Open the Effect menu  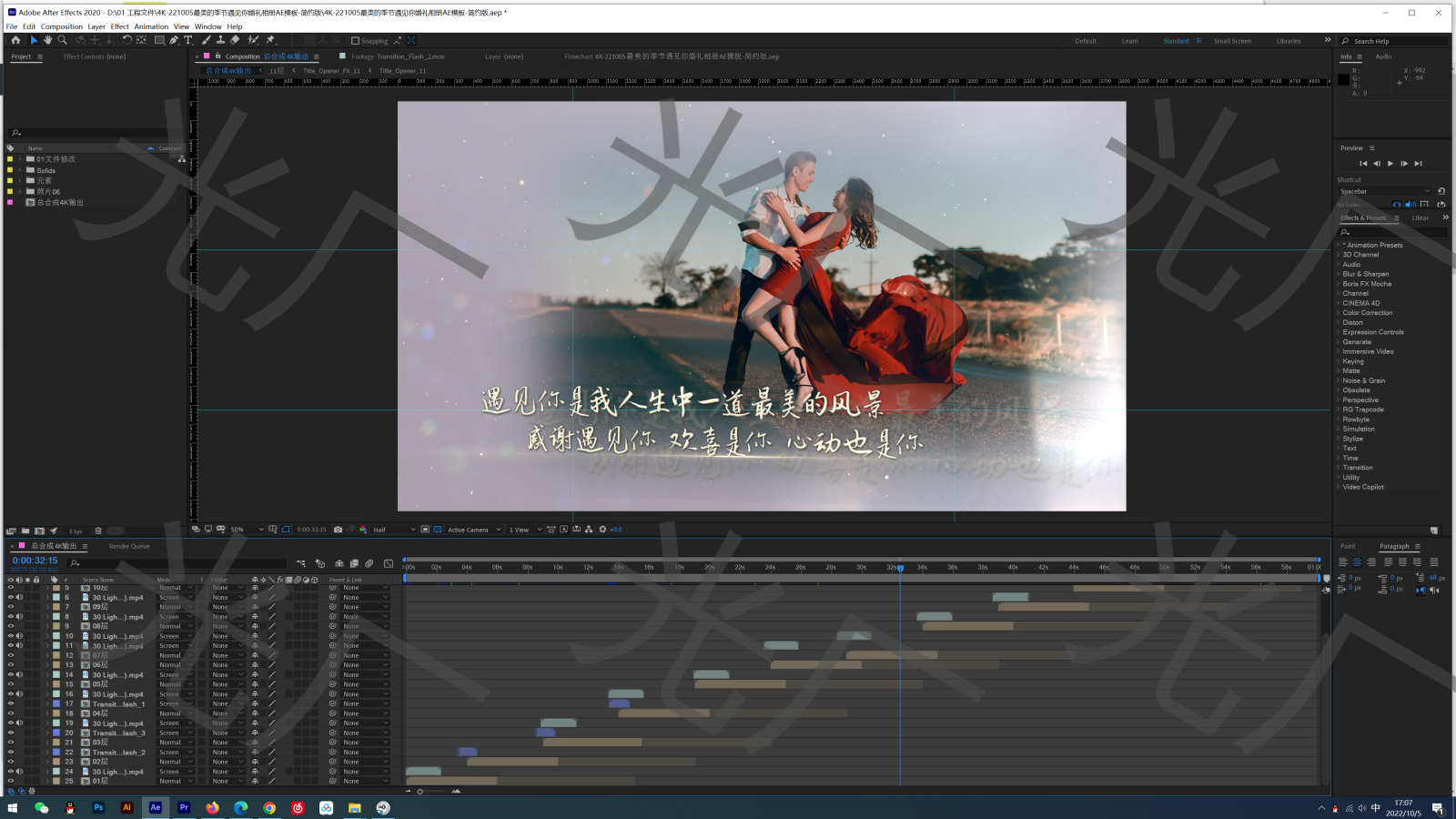[119, 26]
